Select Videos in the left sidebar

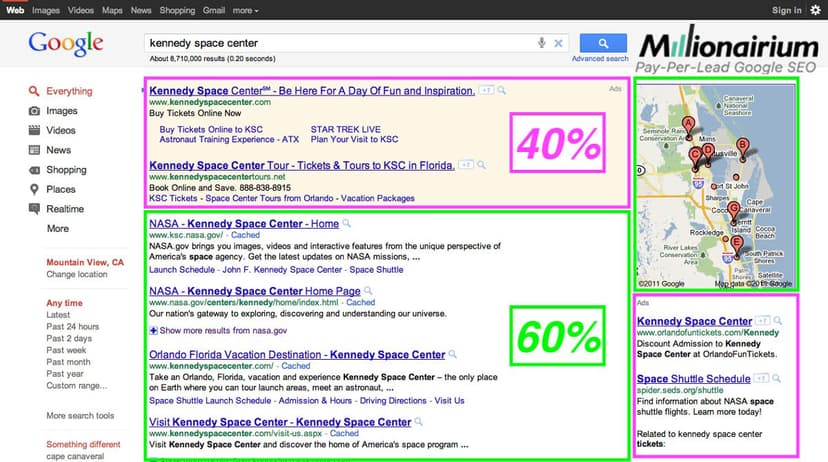(x=60, y=131)
